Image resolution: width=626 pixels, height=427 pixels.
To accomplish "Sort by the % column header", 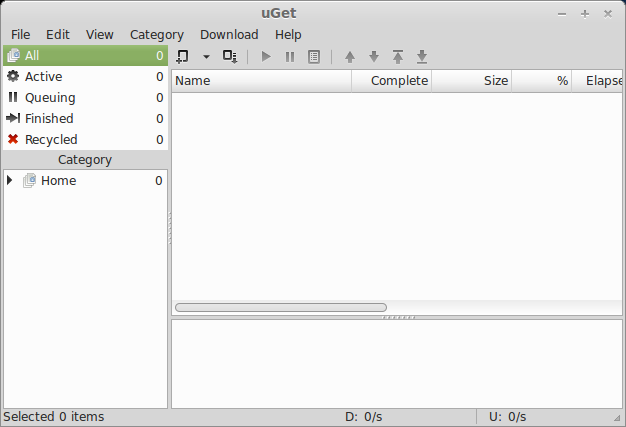I will pyautogui.click(x=542, y=81).
